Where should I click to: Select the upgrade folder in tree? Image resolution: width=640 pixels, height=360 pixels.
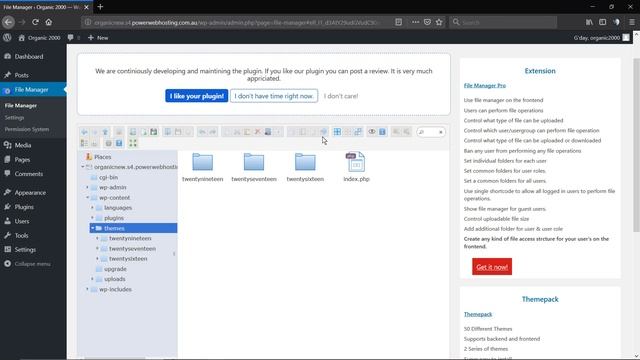[115, 269]
